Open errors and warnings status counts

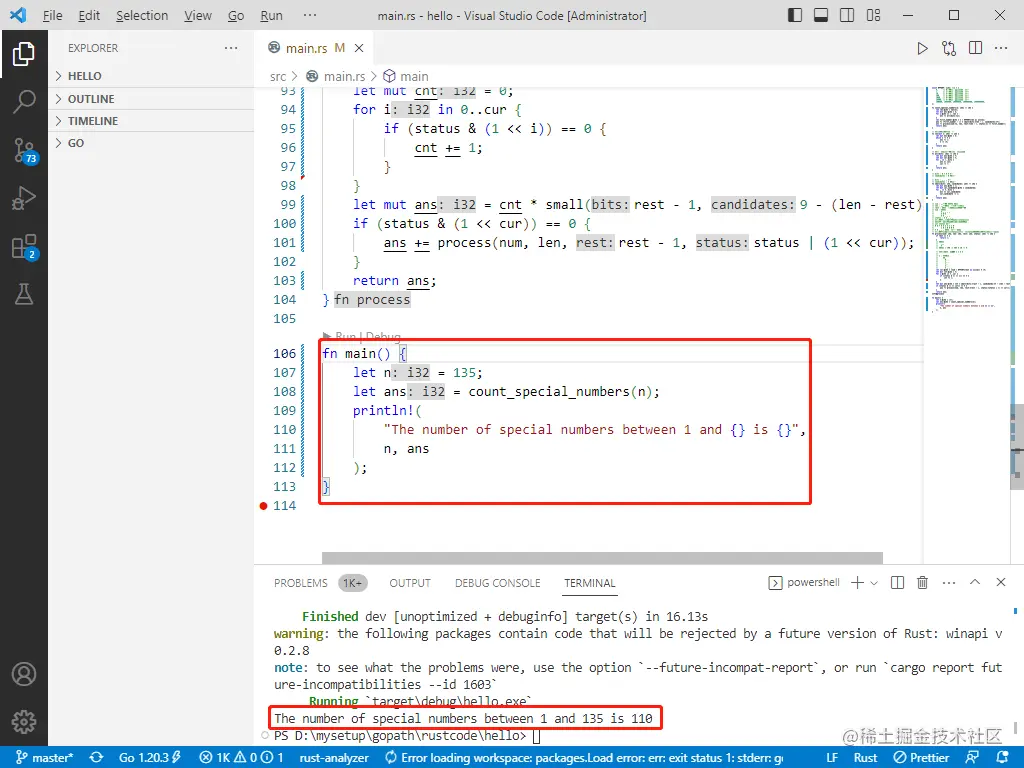click(241, 758)
